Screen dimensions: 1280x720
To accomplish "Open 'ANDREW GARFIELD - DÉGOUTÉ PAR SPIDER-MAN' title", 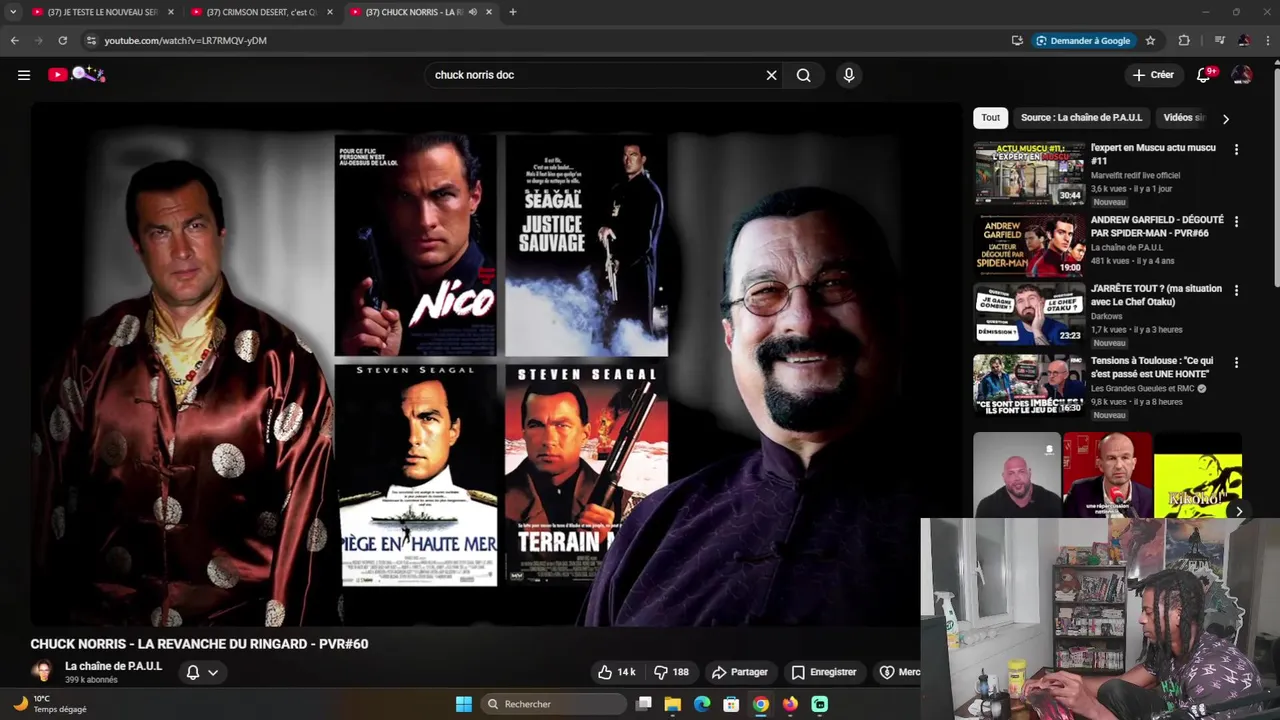I will click(1157, 226).
